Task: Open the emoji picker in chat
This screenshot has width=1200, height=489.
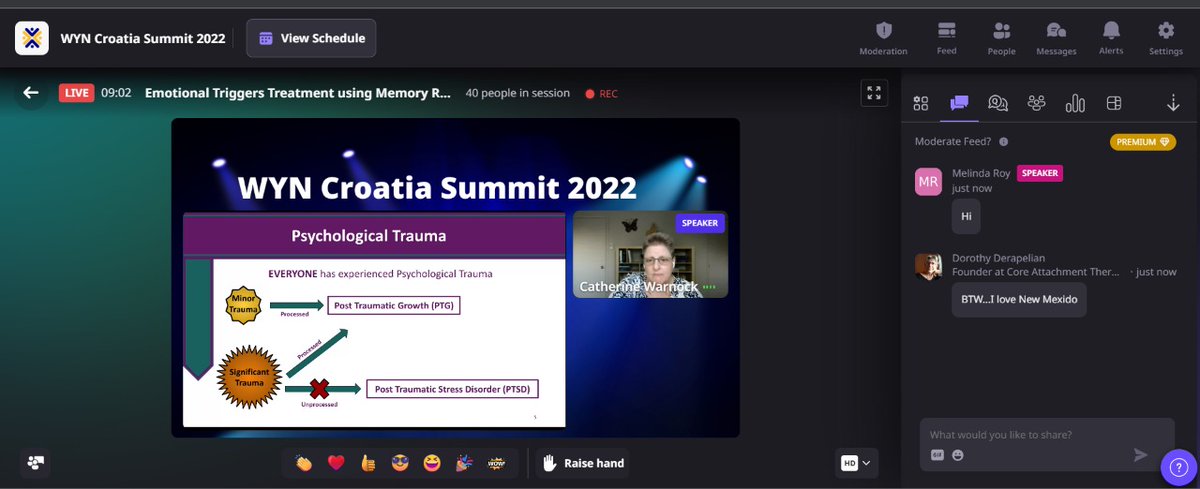Action: coord(958,455)
